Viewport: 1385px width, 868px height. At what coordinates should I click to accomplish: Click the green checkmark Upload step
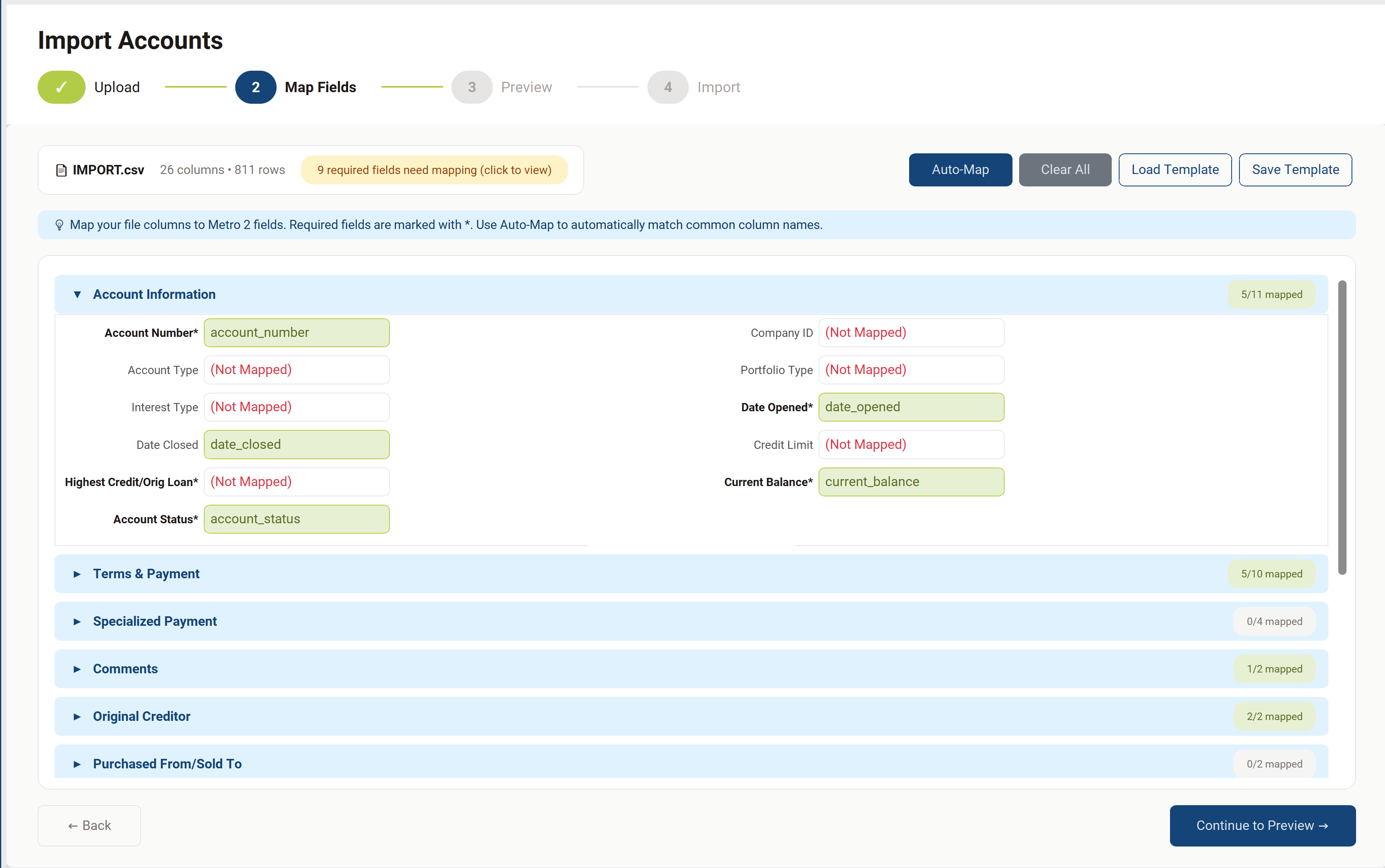tap(62, 87)
